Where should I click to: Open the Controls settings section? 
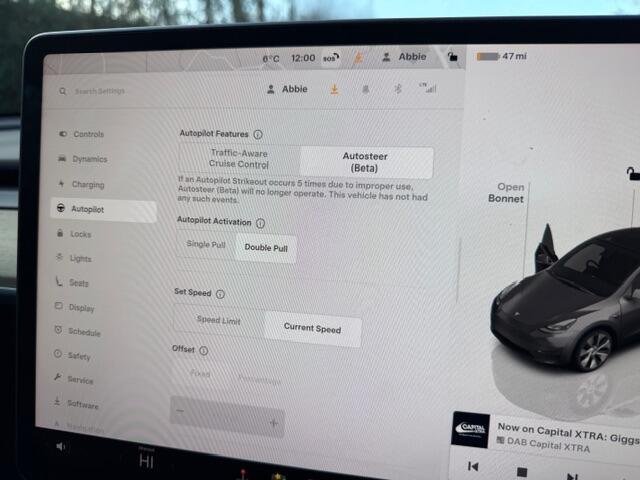[88, 134]
